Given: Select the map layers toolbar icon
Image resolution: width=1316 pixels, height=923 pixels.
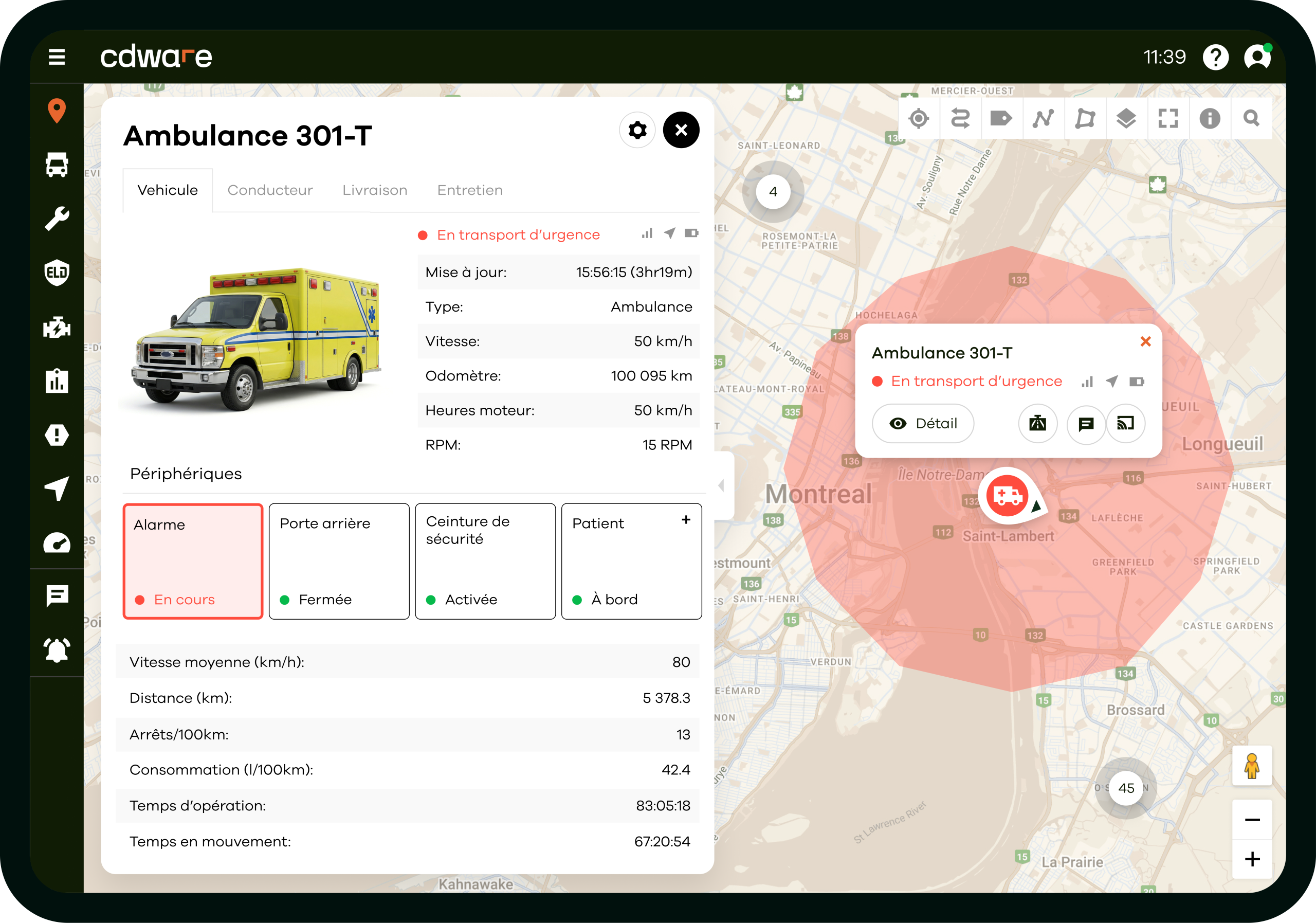Looking at the screenshot, I should [1126, 119].
